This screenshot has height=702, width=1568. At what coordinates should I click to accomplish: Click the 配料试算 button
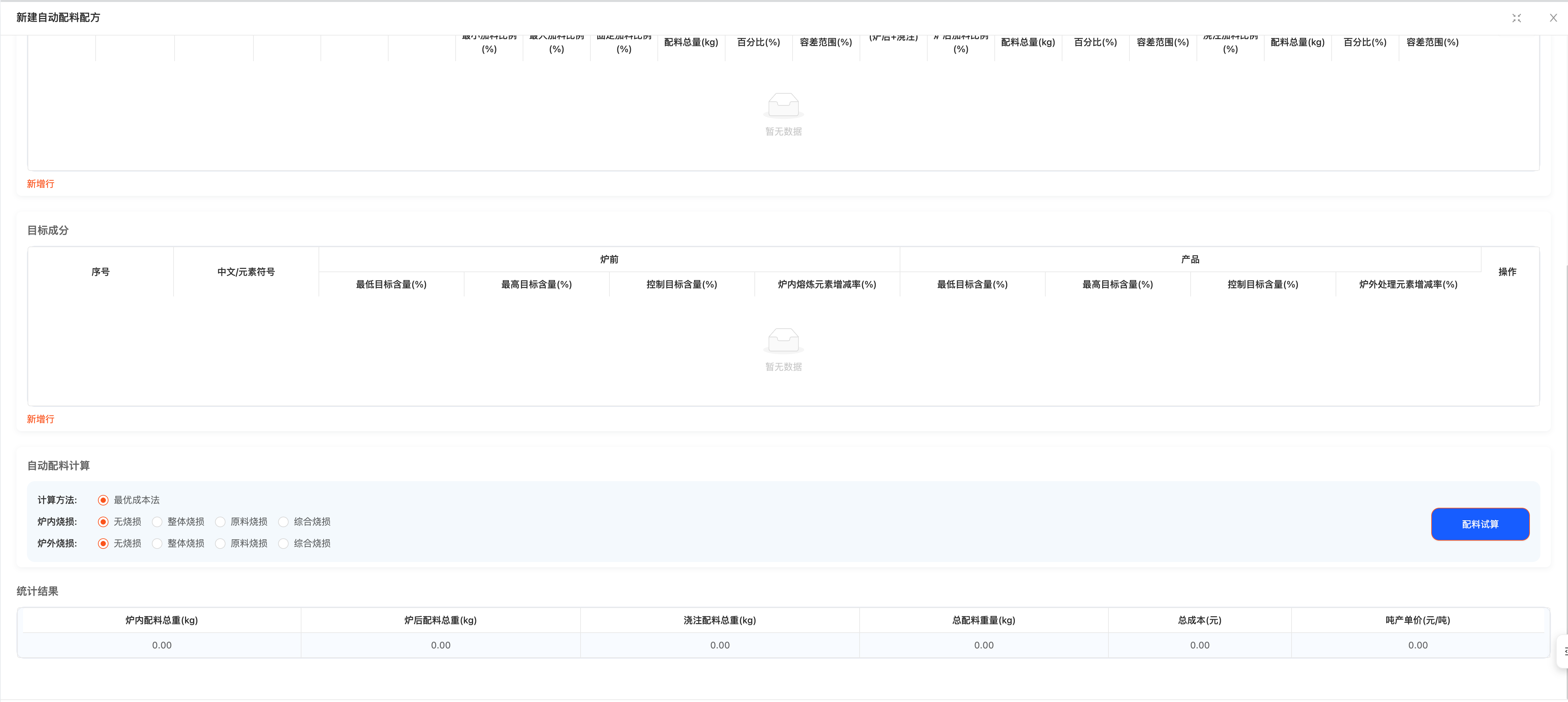point(1480,525)
